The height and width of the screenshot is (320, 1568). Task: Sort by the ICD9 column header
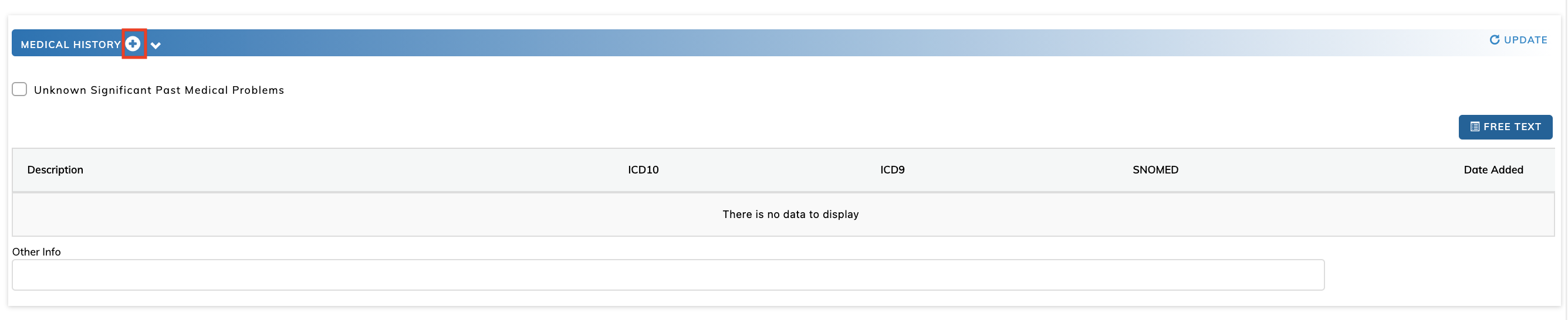tap(892, 170)
